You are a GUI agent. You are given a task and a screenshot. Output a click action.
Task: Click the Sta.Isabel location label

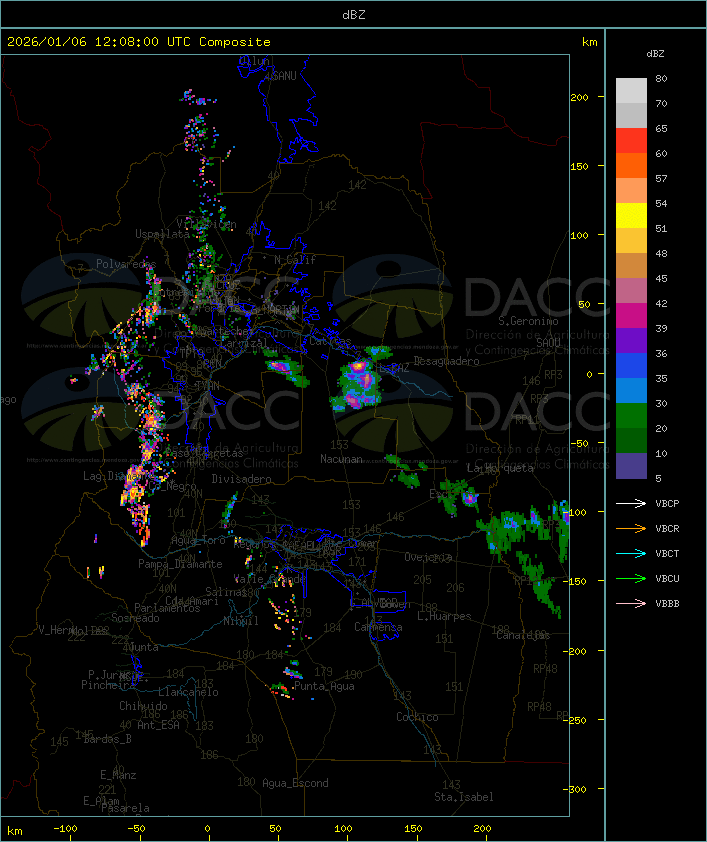tap(464, 797)
